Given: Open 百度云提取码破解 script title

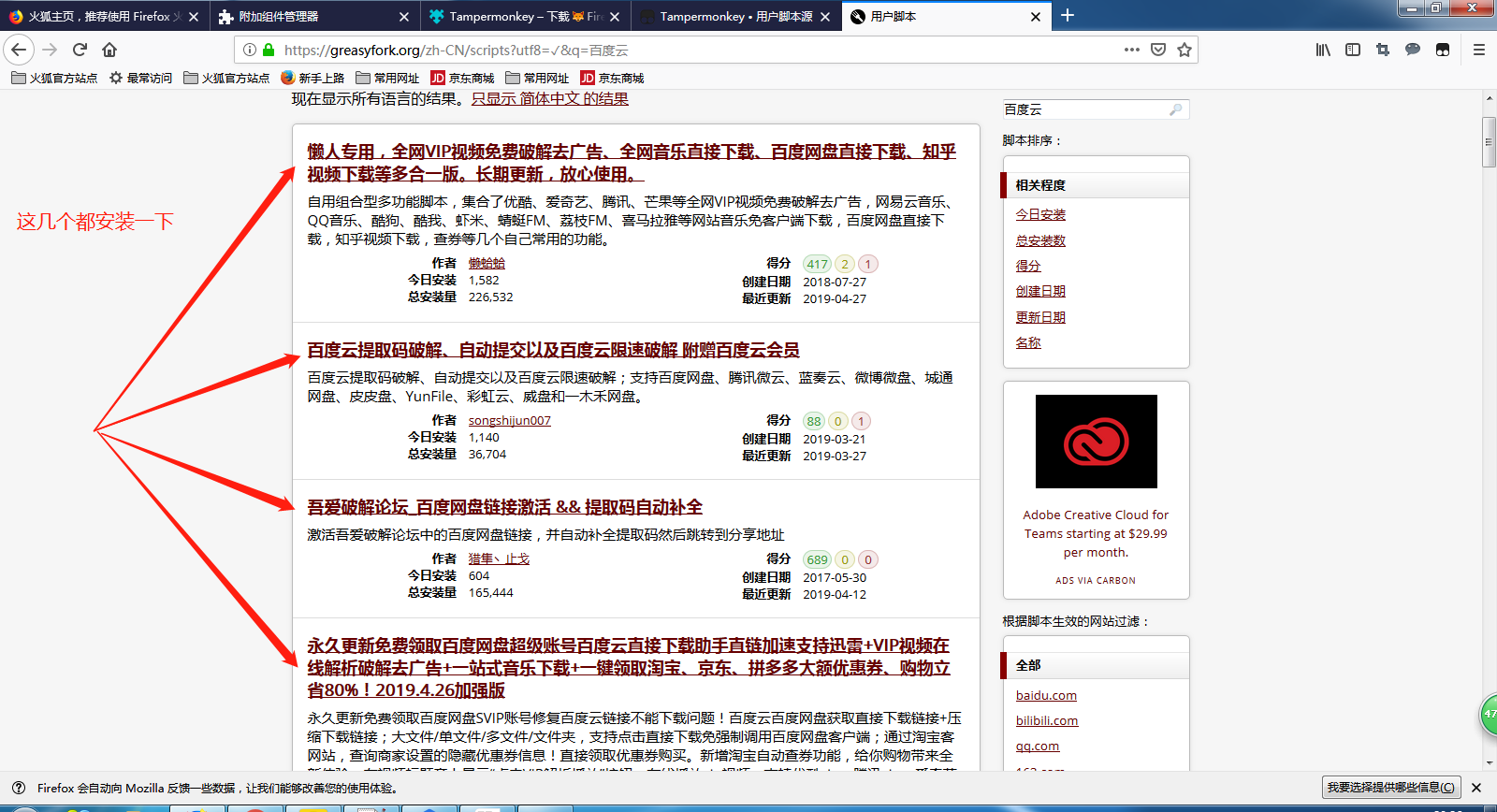Looking at the screenshot, I should click(x=553, y=350).
